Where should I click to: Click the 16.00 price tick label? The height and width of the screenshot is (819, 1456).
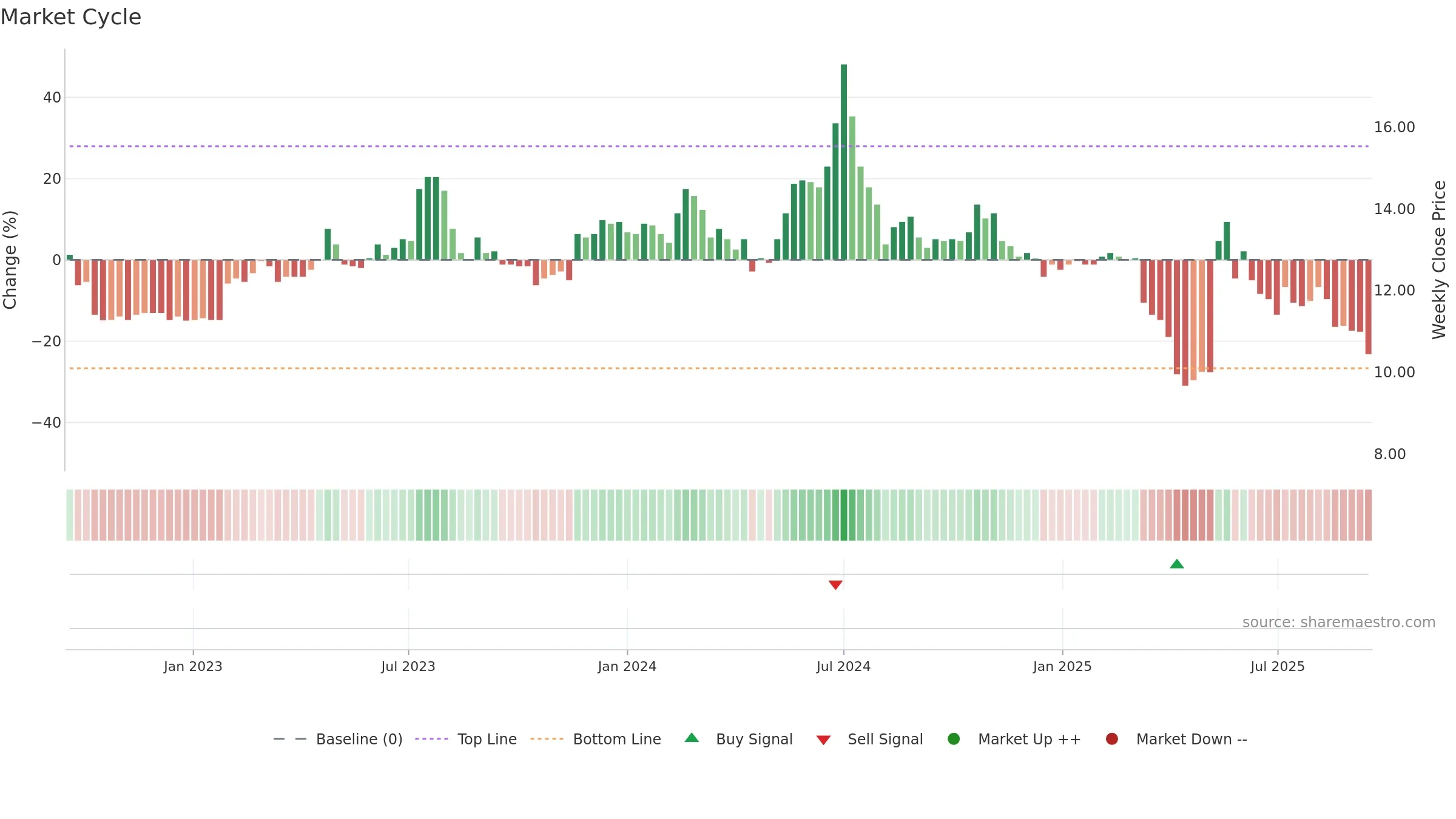pos(1394,127)
